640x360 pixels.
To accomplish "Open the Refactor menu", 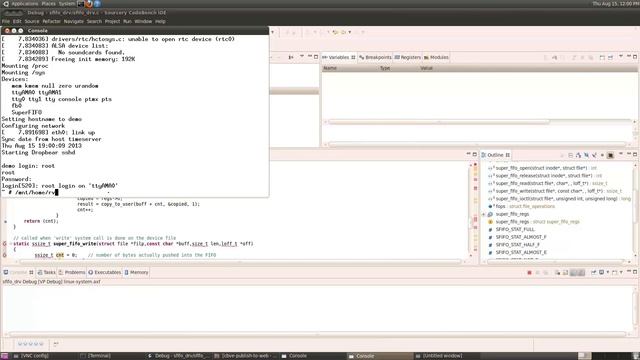I will coord(51,21).
